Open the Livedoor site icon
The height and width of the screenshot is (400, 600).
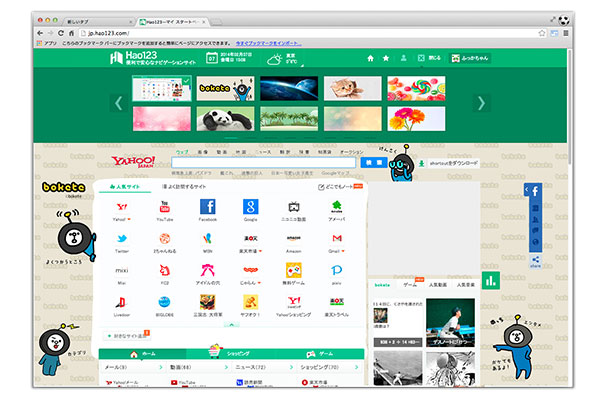point(121,302)
